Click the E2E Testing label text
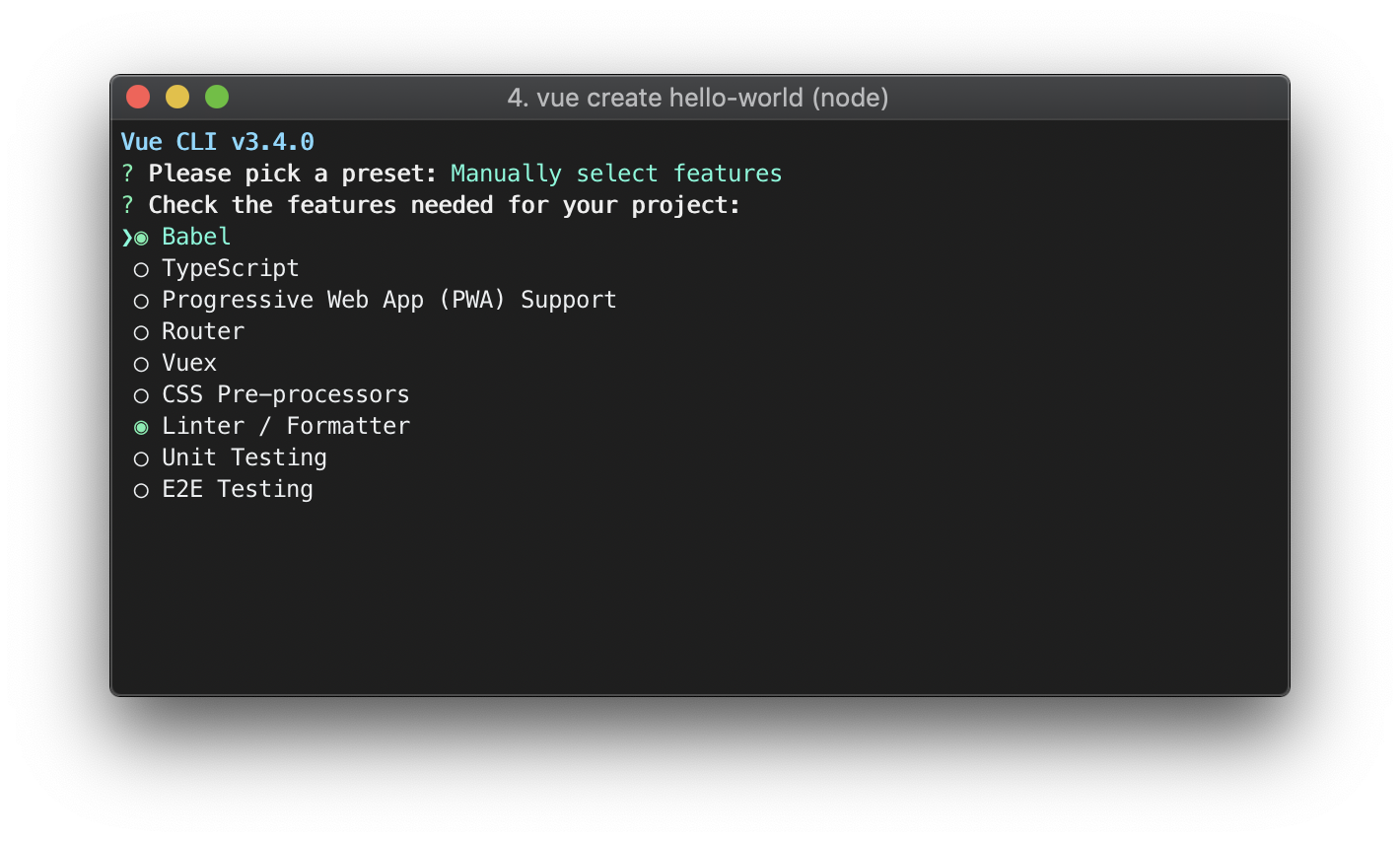Screen dimensions: 1400x842 237,489
